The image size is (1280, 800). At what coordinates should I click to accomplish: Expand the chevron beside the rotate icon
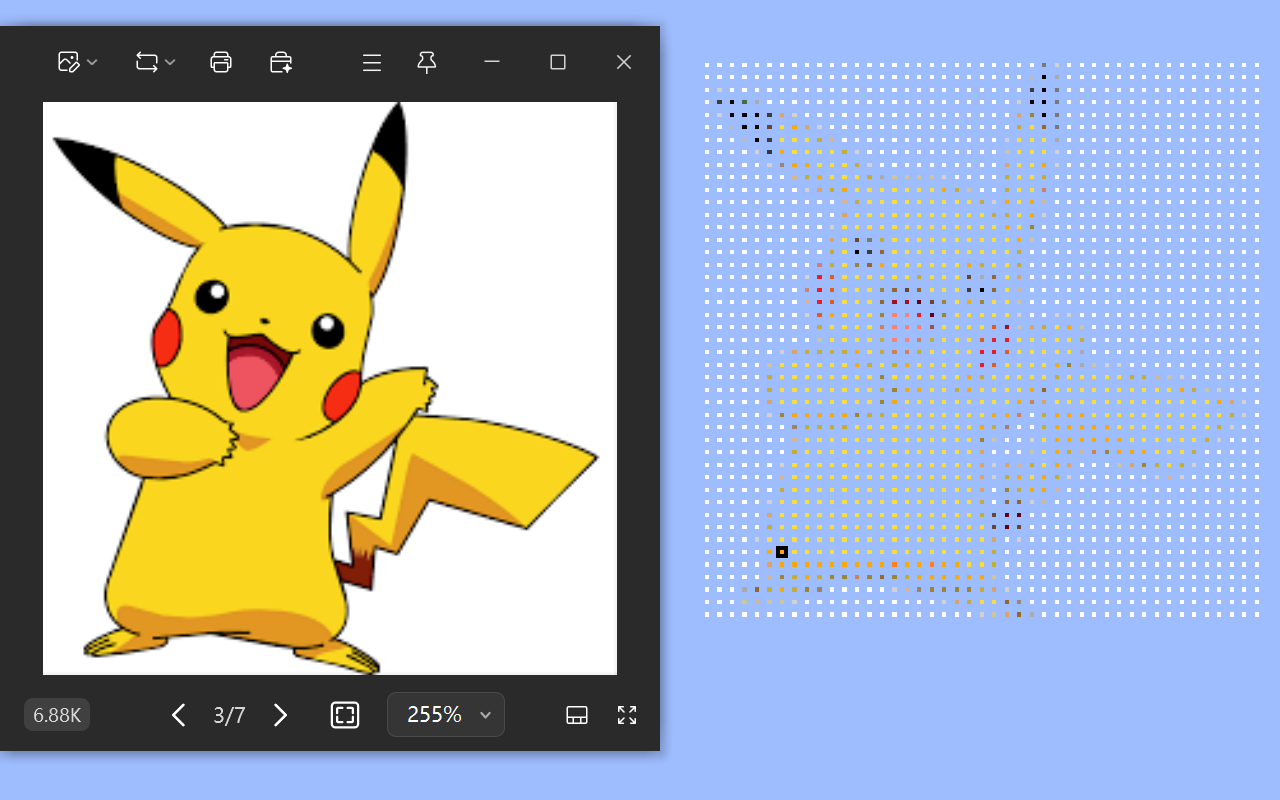coord(170,62)
